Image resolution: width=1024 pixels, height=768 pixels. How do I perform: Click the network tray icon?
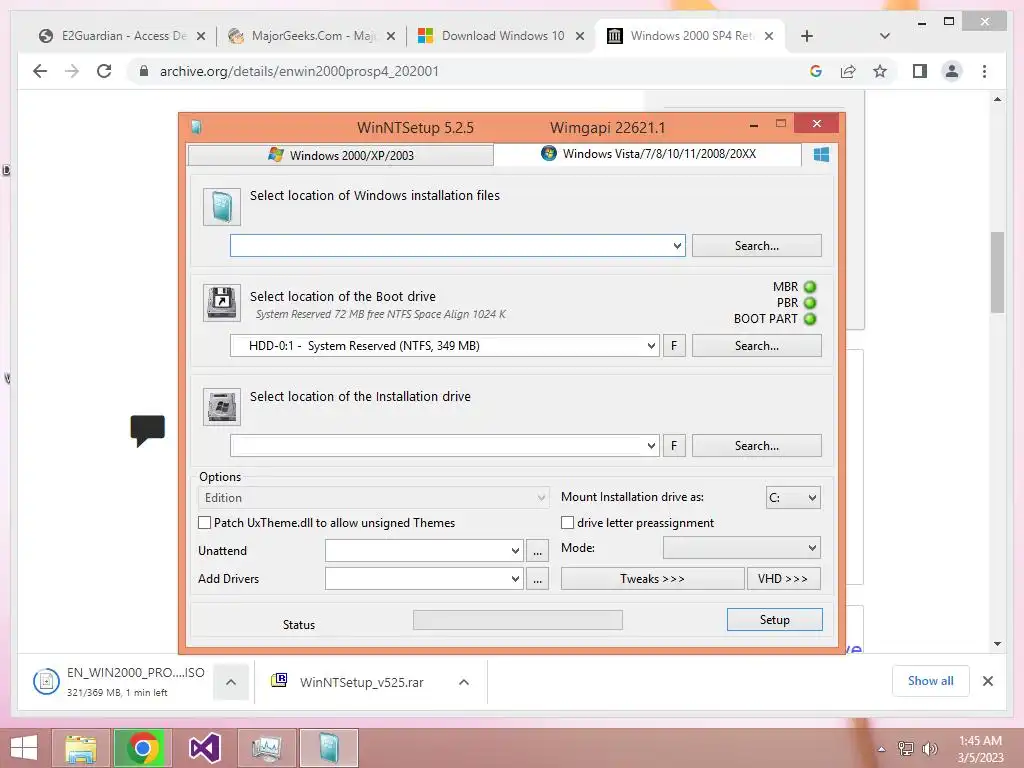[905, 748]
